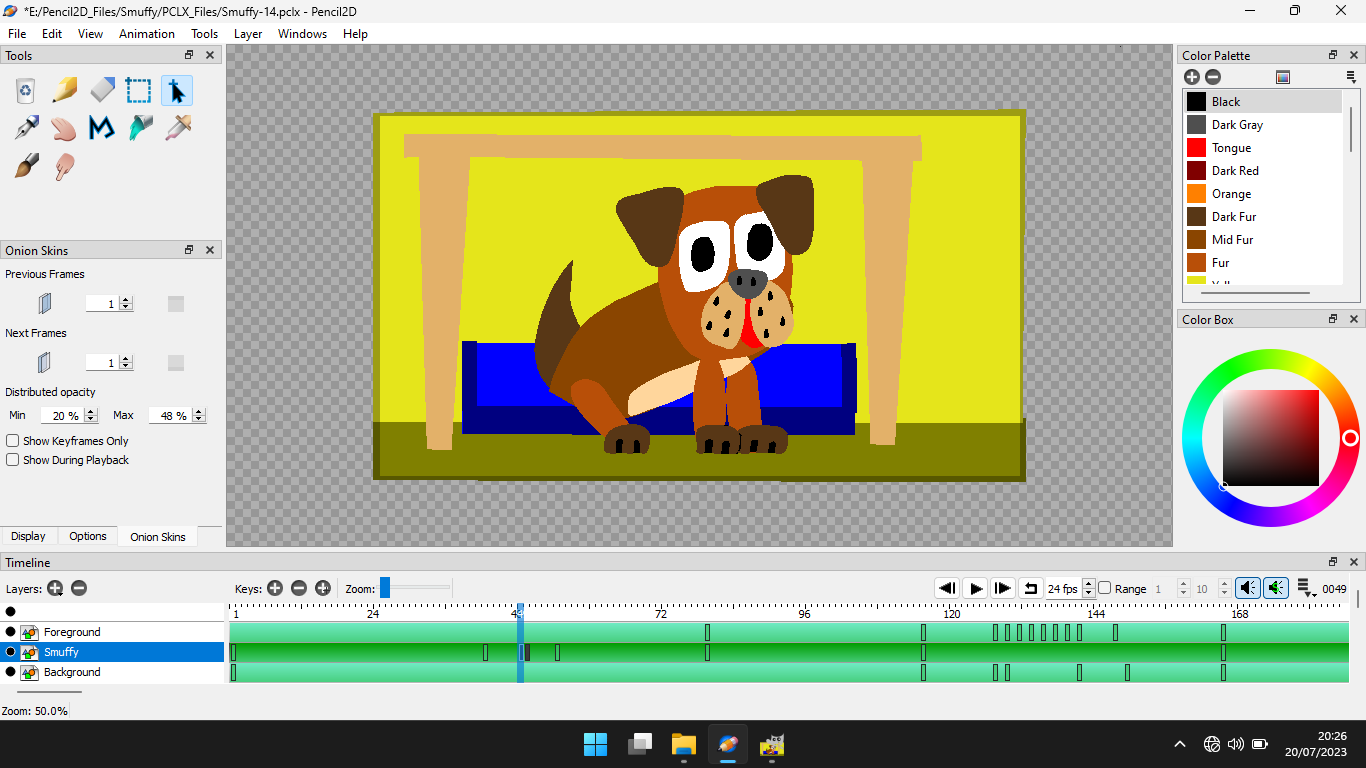Screen dimensions: 1366x768
Task: Float the Color Box panel
Action: click(x=1333, y=319)
